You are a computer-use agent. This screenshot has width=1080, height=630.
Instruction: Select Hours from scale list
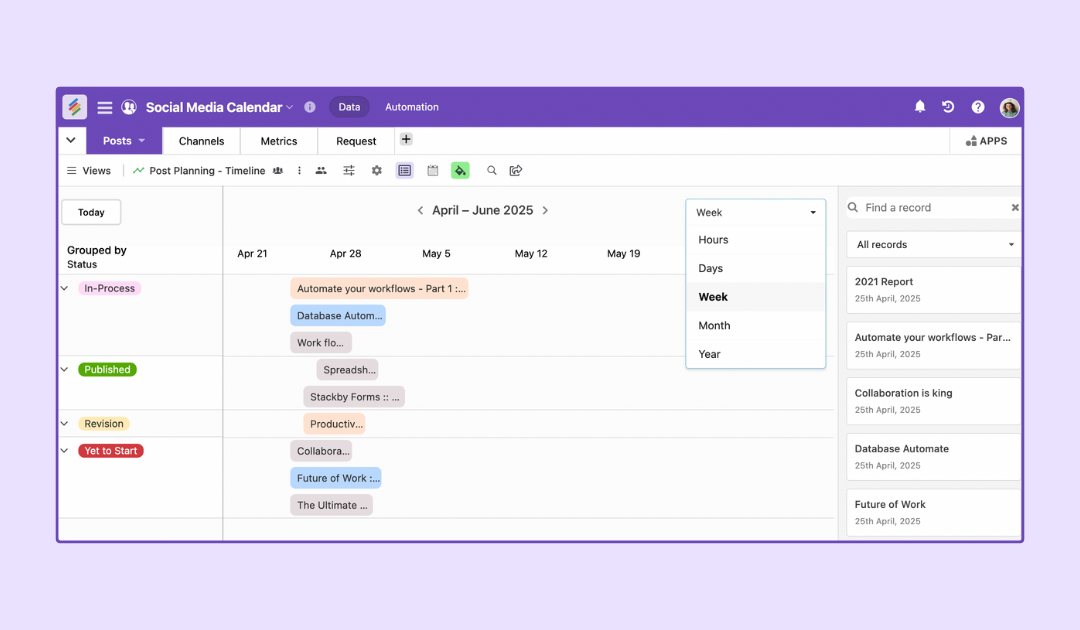[756, 240]
